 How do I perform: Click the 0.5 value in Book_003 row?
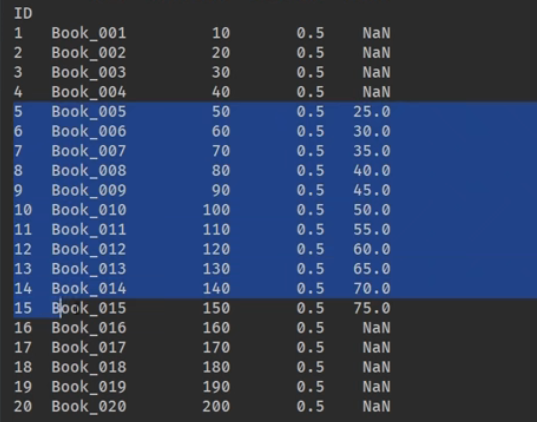(x=310, y=72)
